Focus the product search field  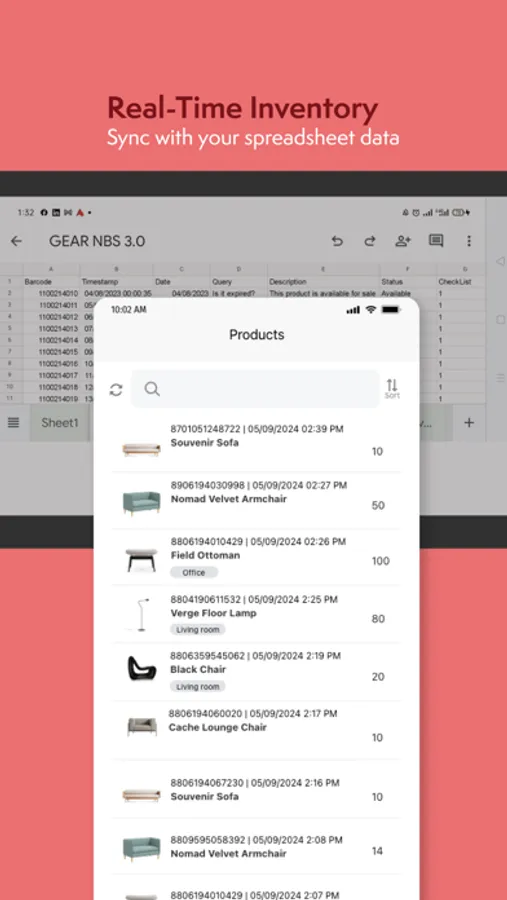click(x=256, y=389)
